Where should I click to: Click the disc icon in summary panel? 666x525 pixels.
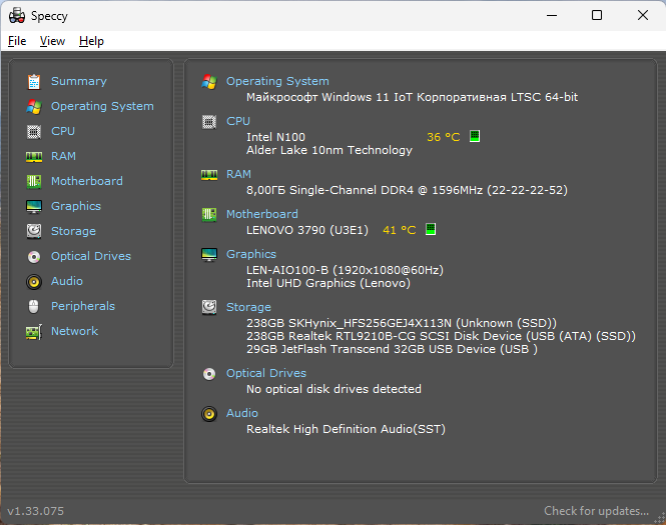tap(209, 374)
